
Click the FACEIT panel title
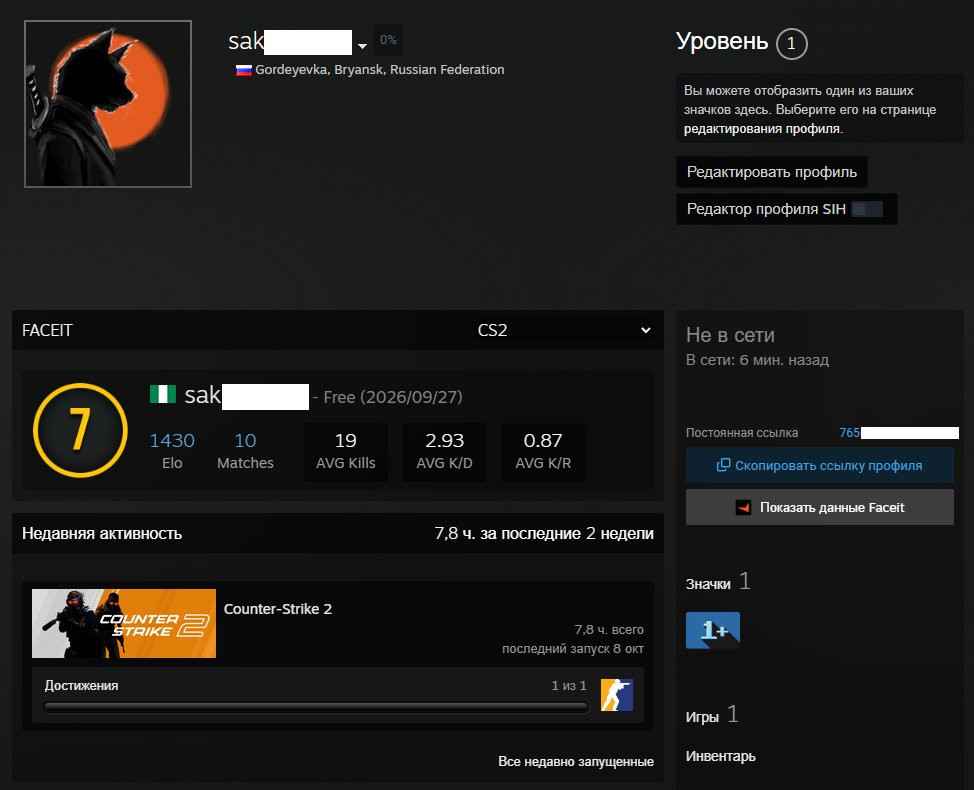pyautogui.click(x=47, y=330)
